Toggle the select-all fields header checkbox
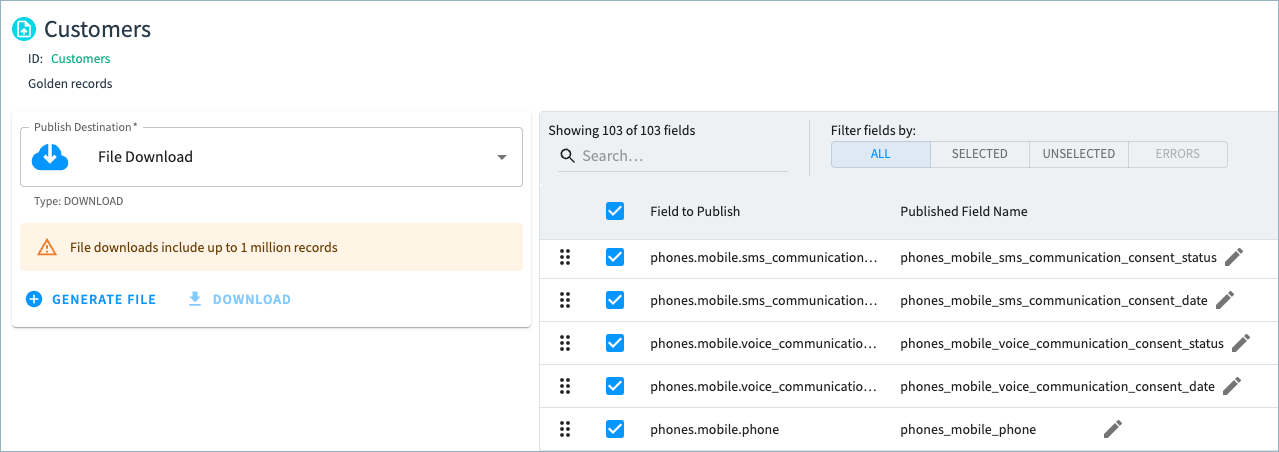The image size is (1279, 452). pyautogui.click(x=615, y=211)
